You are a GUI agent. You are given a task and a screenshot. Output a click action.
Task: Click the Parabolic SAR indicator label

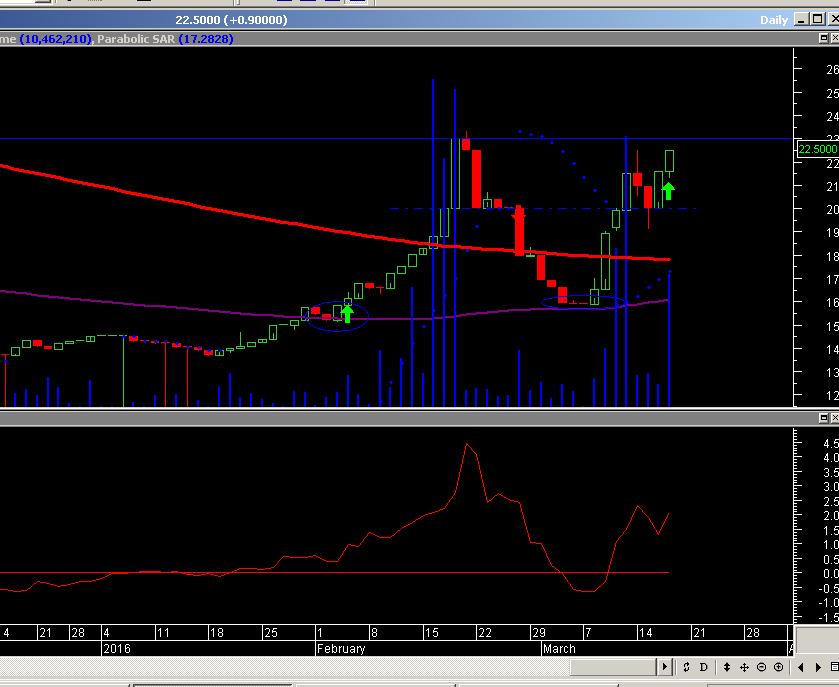point(139,38)
